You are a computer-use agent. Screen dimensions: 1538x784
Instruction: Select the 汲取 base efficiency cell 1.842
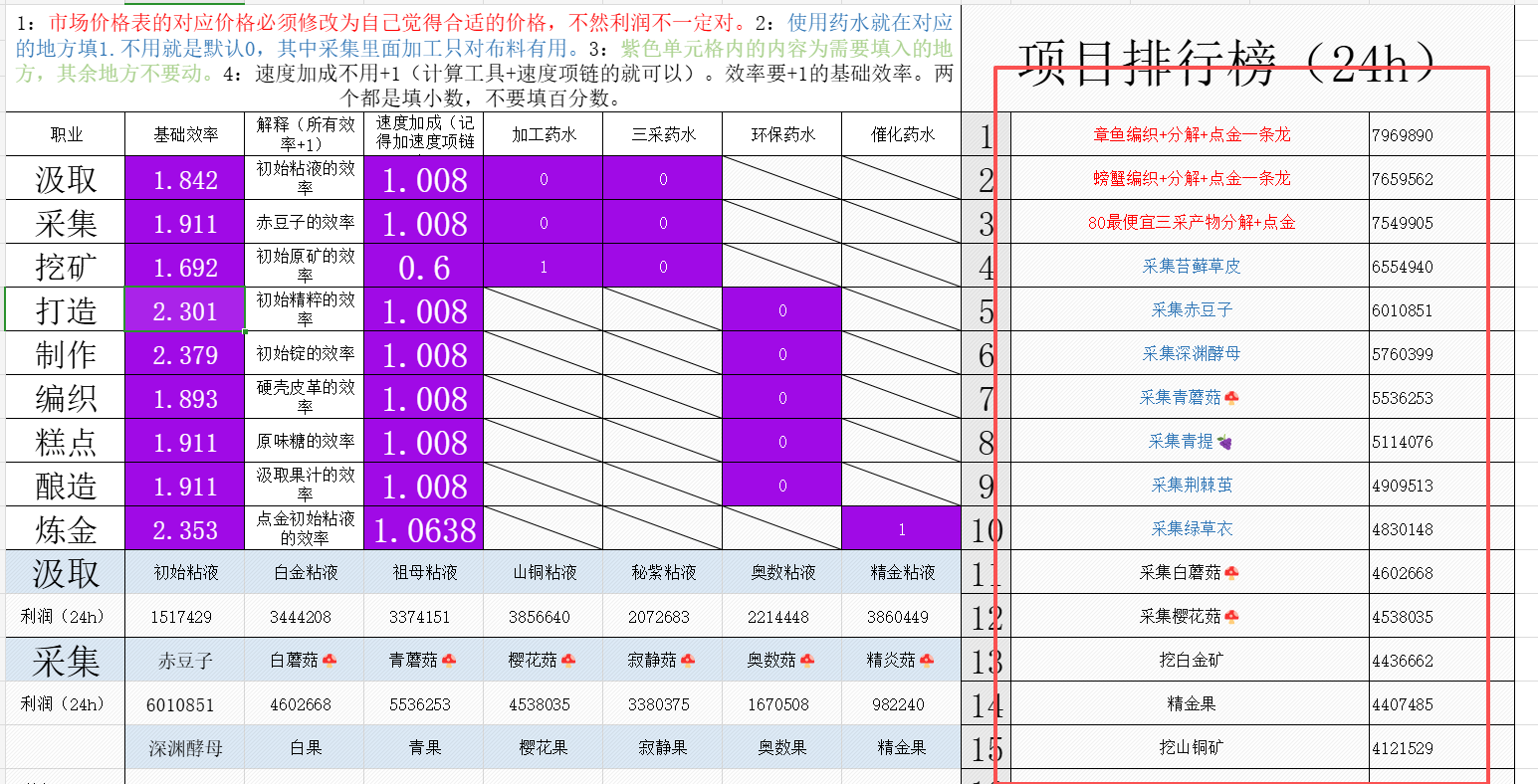coord(184,179)
